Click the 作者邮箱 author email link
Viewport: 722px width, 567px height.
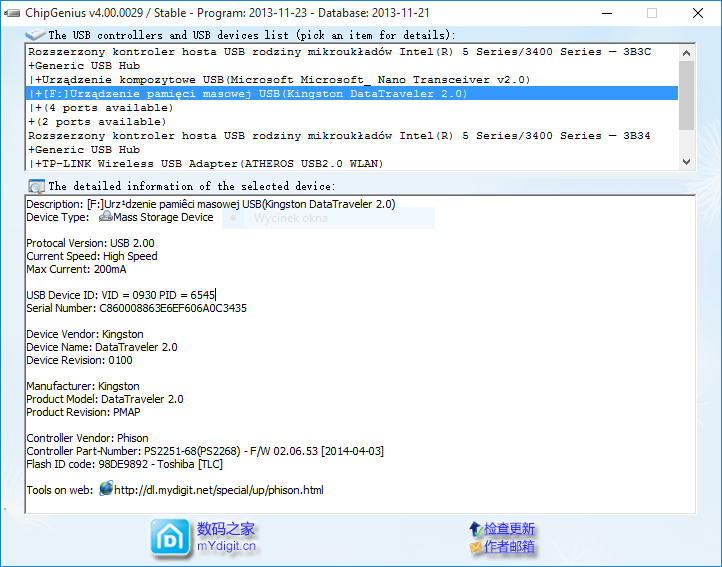(509, 547)
